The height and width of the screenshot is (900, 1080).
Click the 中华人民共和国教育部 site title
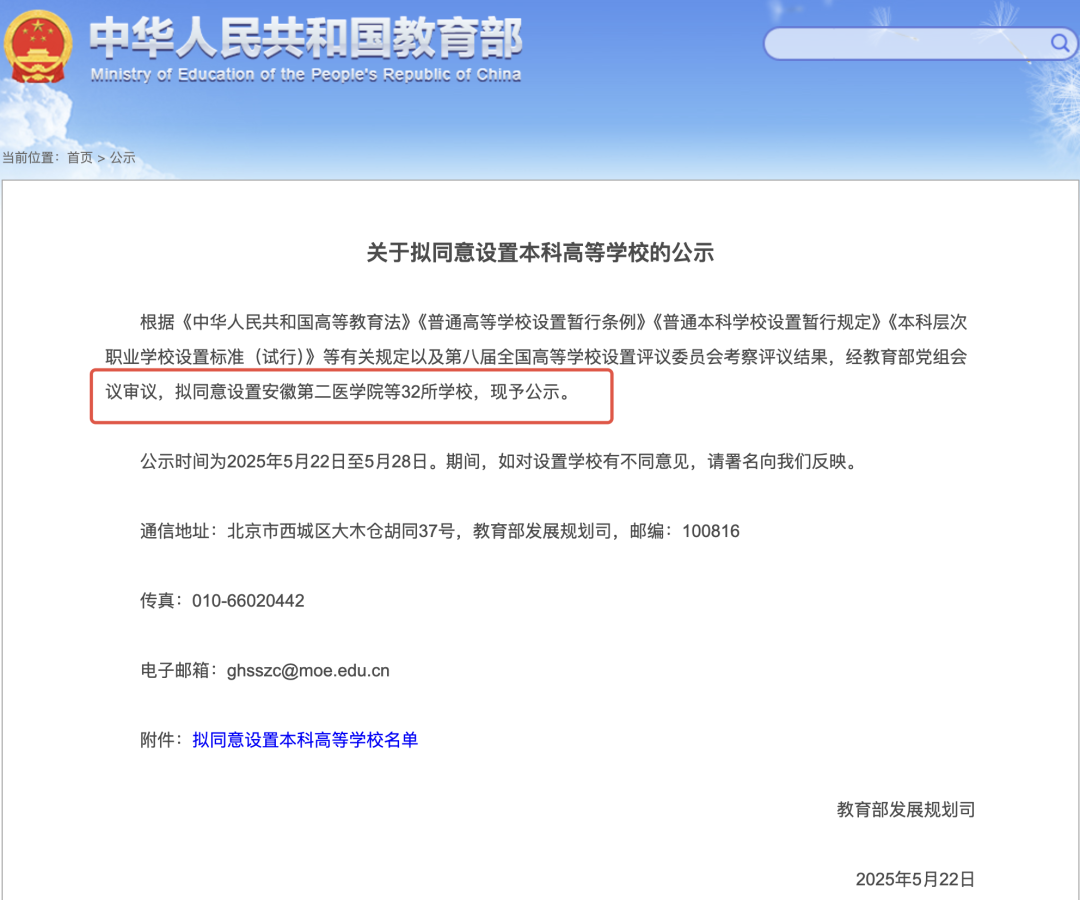tap(306, 38)
